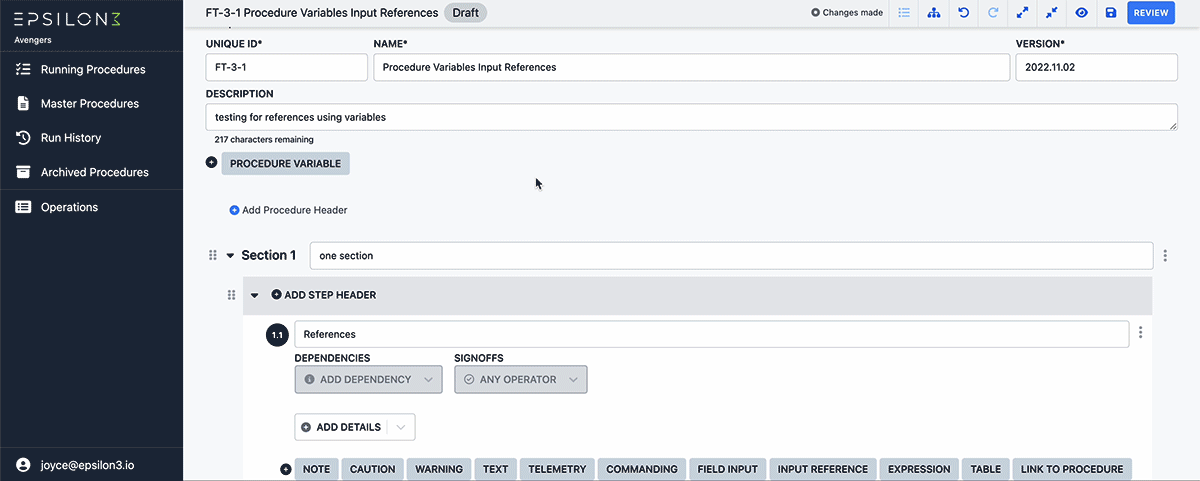
Task: Click the drag handle beside the step header
Action: click(x=232, y=295)
